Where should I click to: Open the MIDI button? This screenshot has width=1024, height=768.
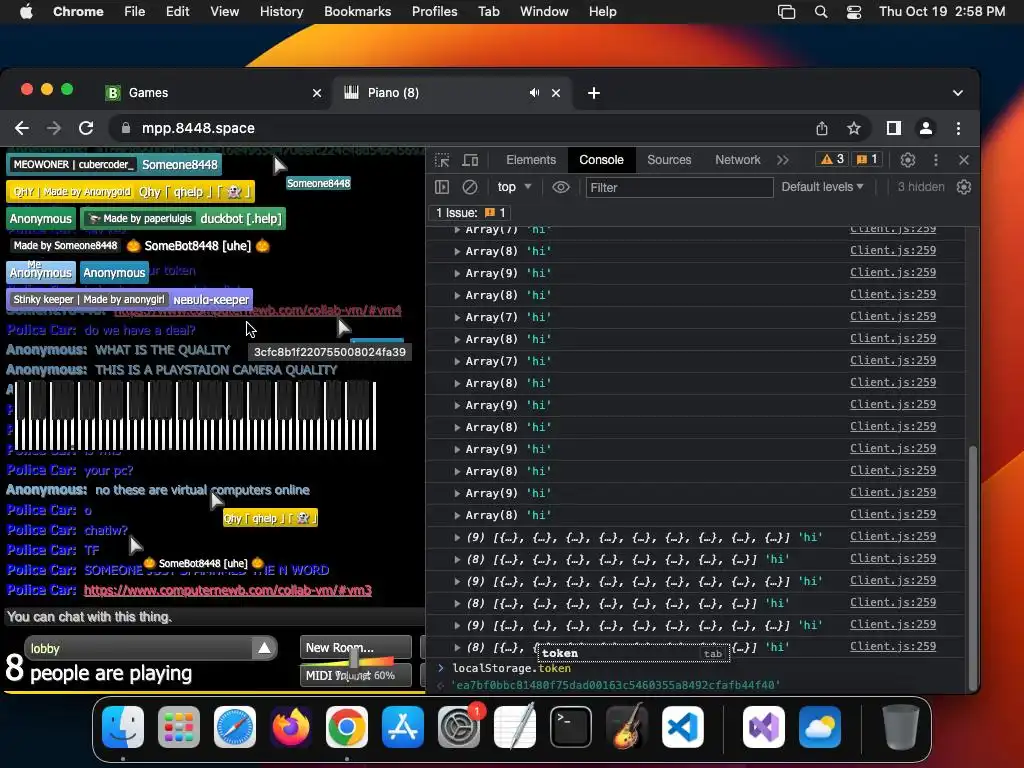356,675
